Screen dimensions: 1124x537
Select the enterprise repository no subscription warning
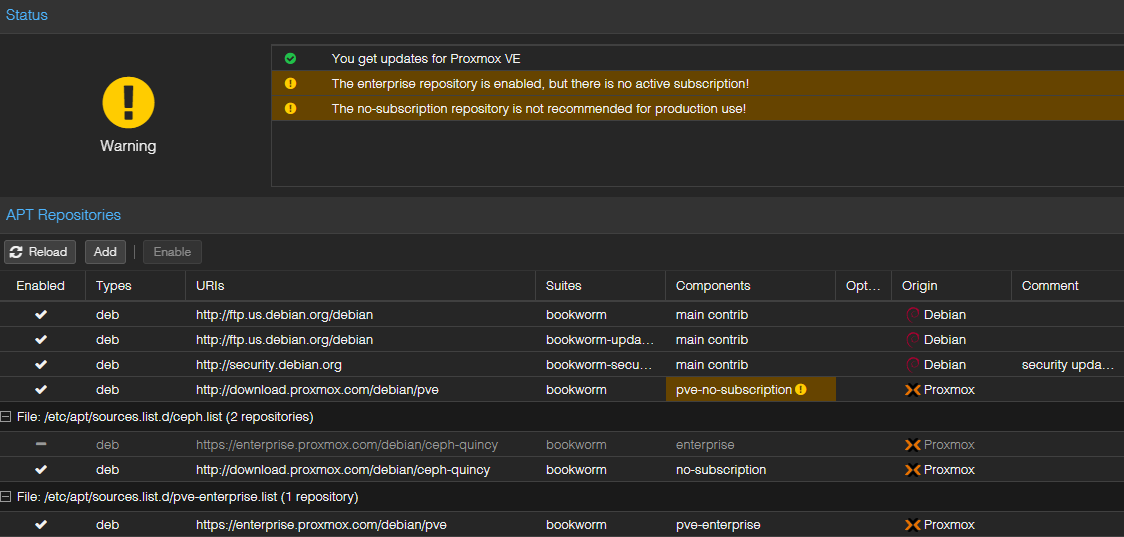point(697,83)
